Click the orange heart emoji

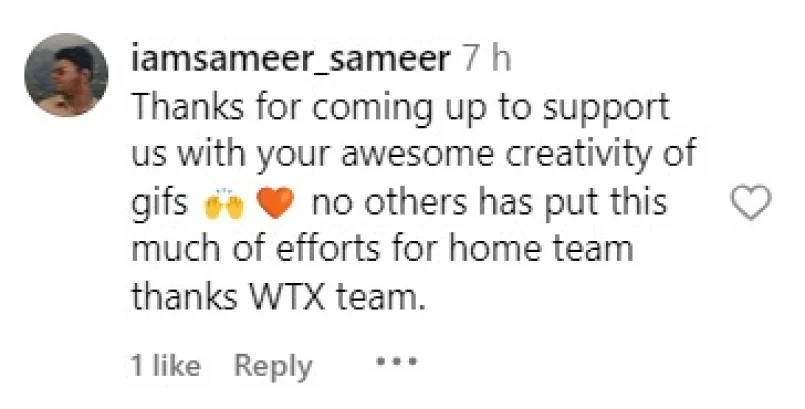pyautogui.click(x=275, y=204)
